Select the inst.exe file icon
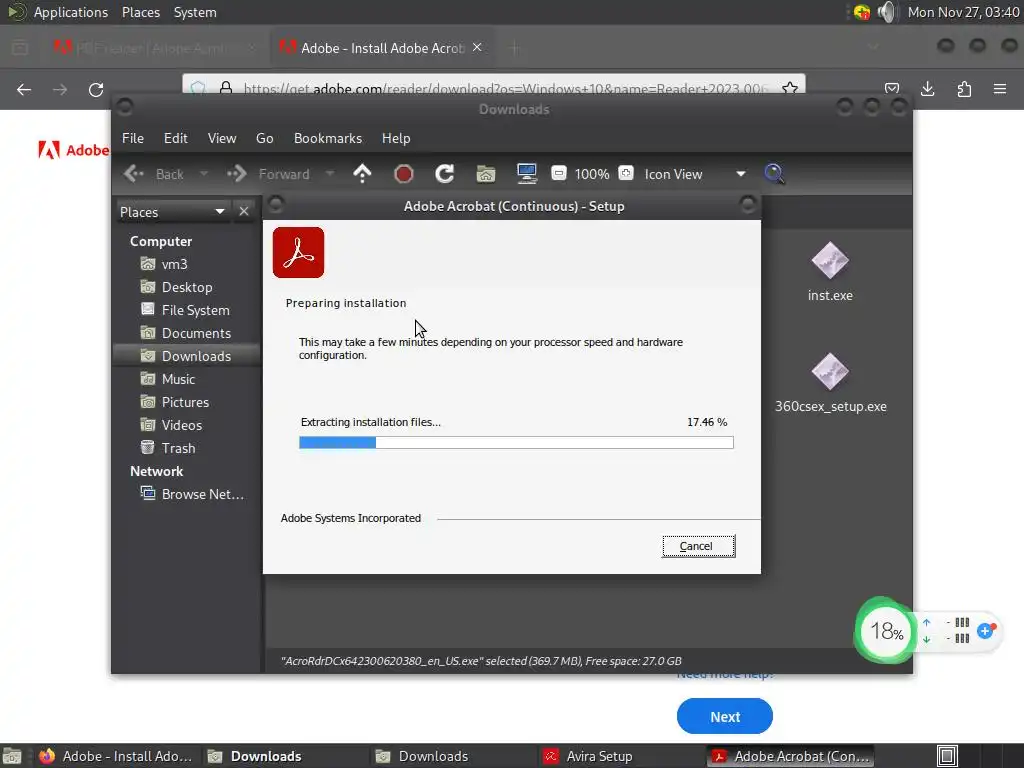Screen dimensions: 1024x768 coord(830,261)
